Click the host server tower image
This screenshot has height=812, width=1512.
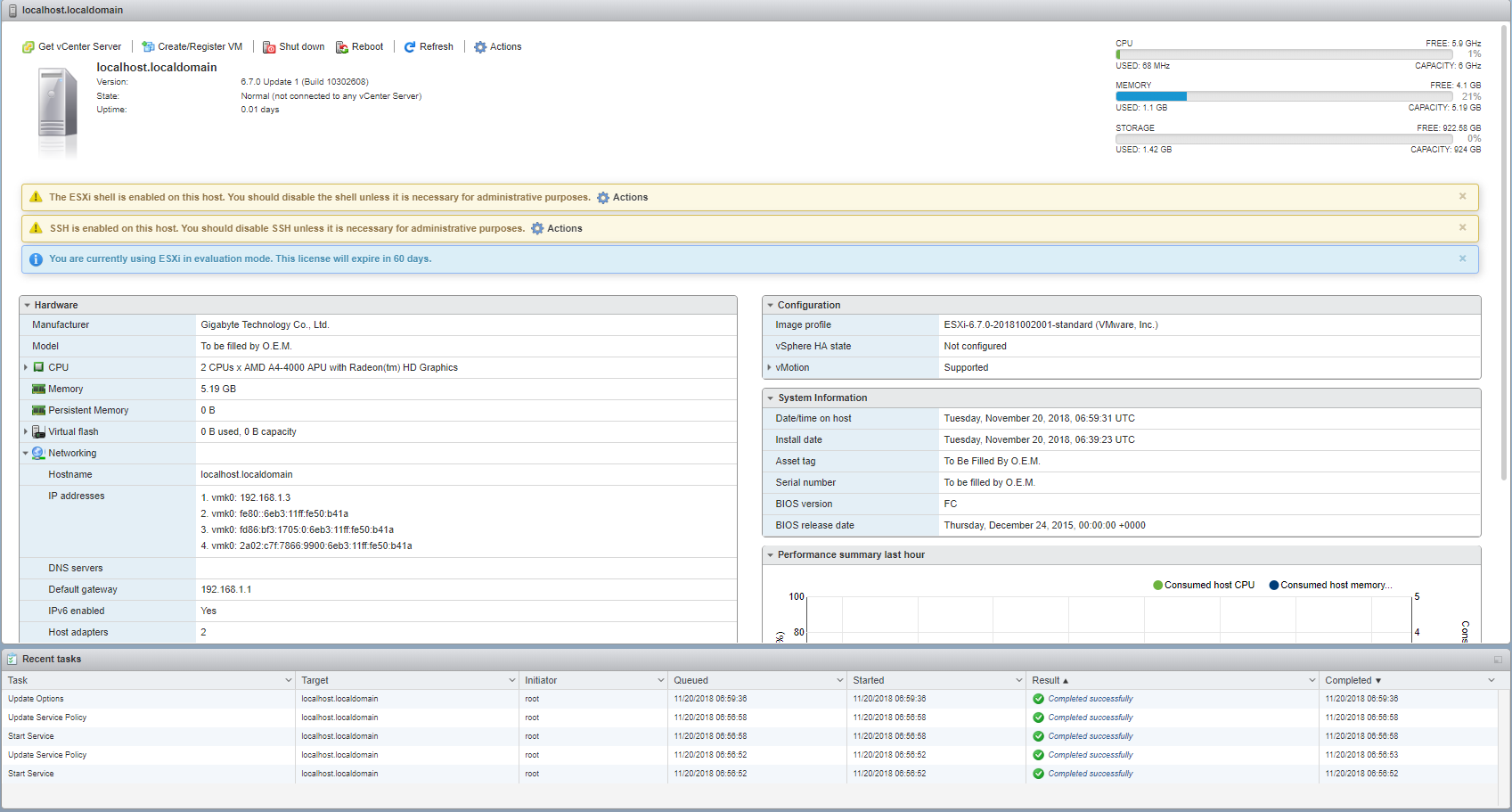58,113
